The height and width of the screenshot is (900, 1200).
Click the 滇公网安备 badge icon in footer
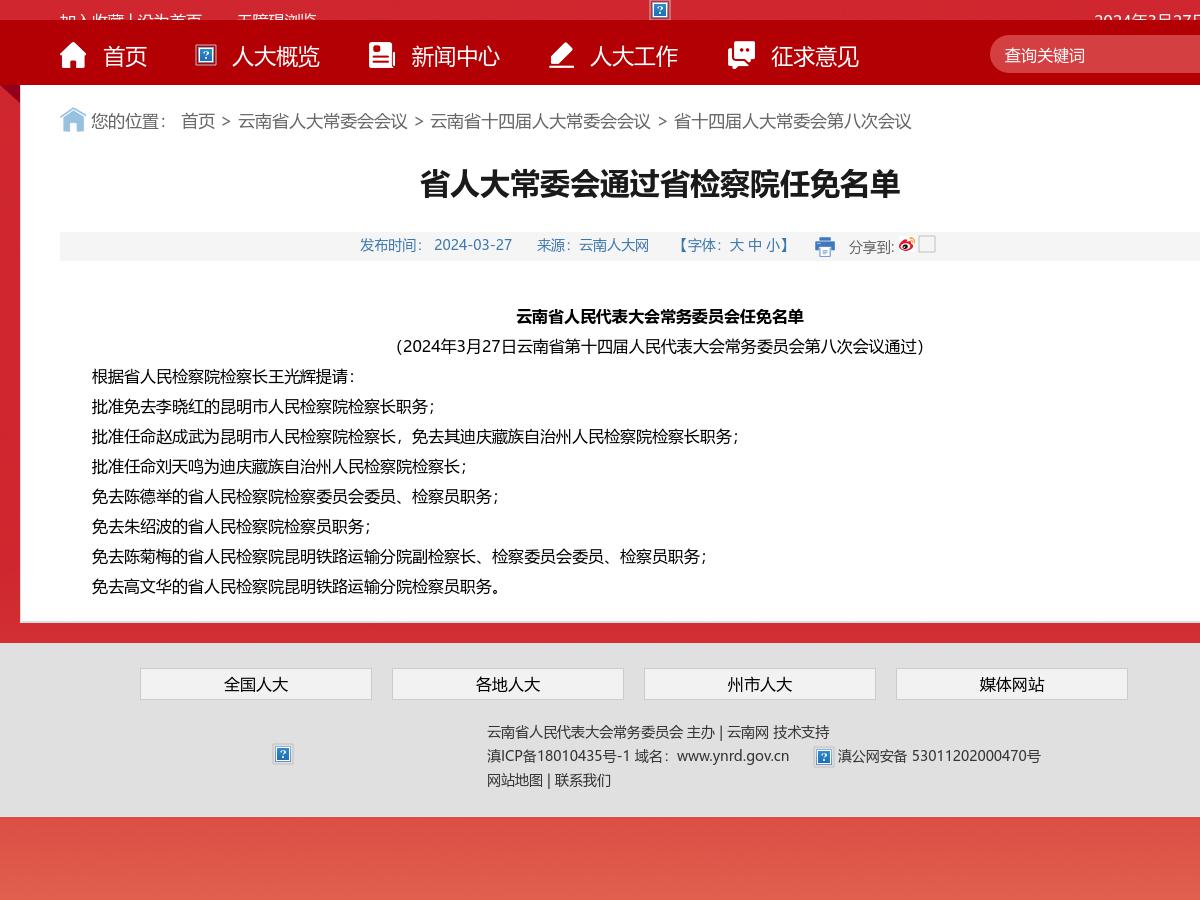tap(824, 757)
